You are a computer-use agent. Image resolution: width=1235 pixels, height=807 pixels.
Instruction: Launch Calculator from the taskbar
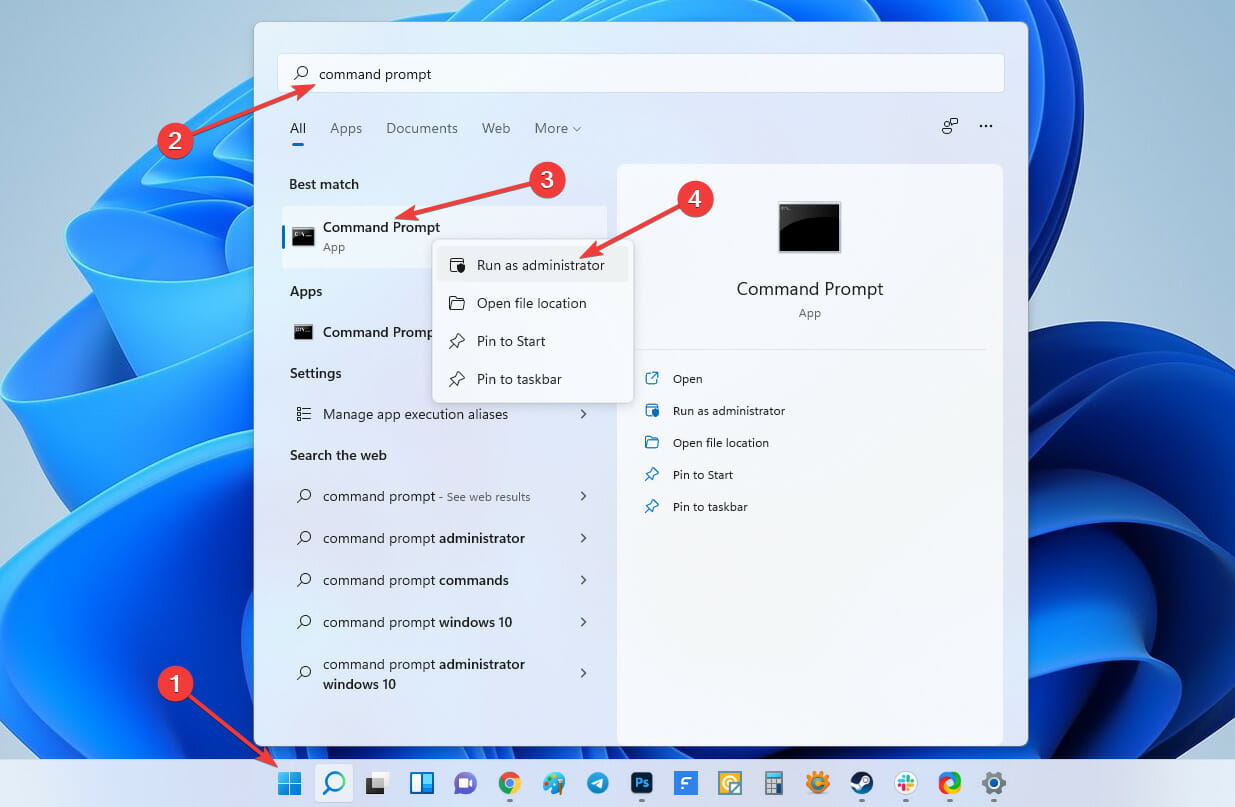[x=773, y=783]
